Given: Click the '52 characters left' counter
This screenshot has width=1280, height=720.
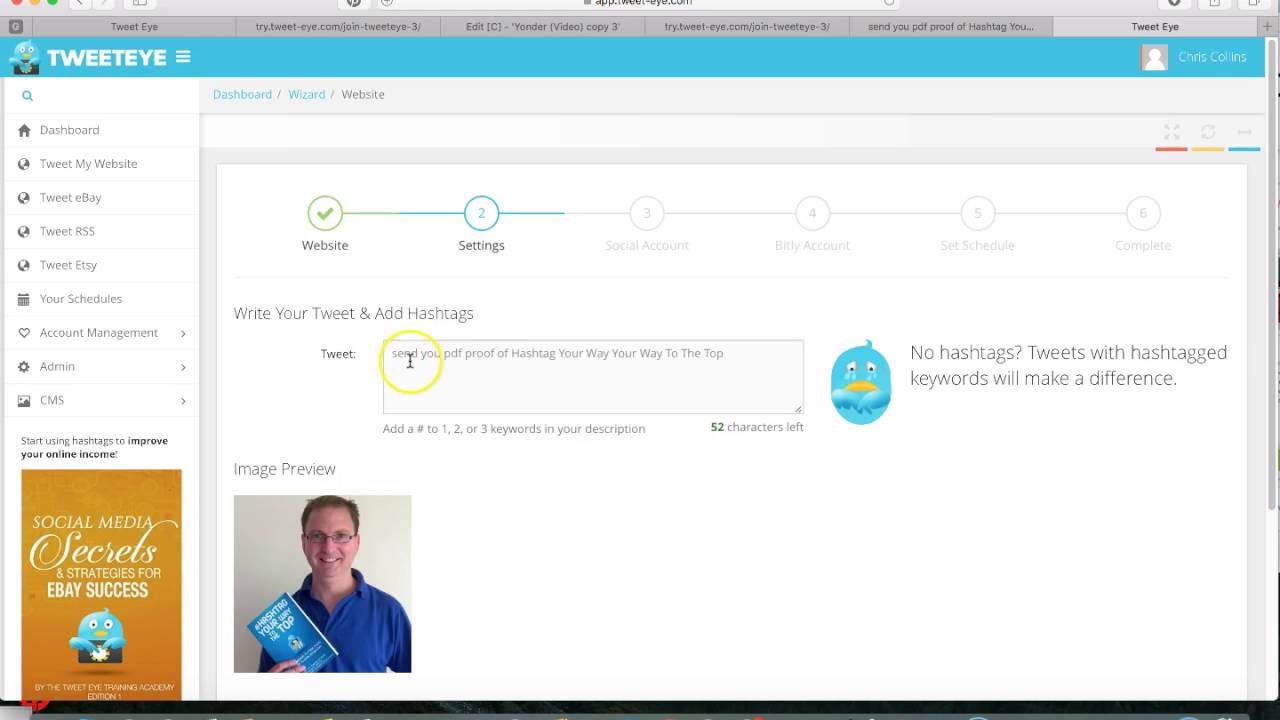Looking at the screenshot, I should point(757,427).
